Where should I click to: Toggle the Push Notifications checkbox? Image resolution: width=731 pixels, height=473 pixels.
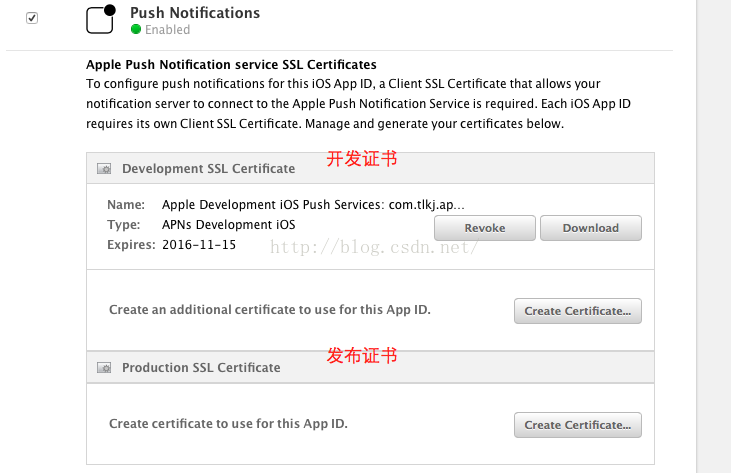[32, 18]
